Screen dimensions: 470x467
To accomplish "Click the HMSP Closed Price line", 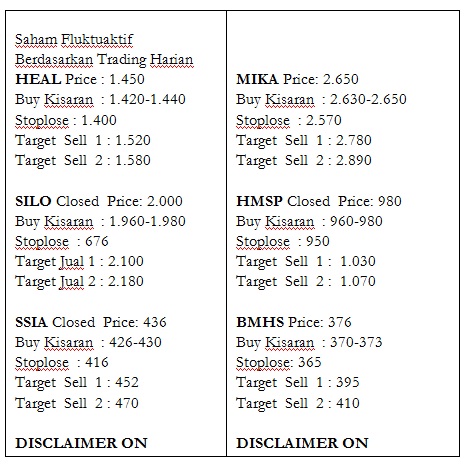I will (319, 201).
